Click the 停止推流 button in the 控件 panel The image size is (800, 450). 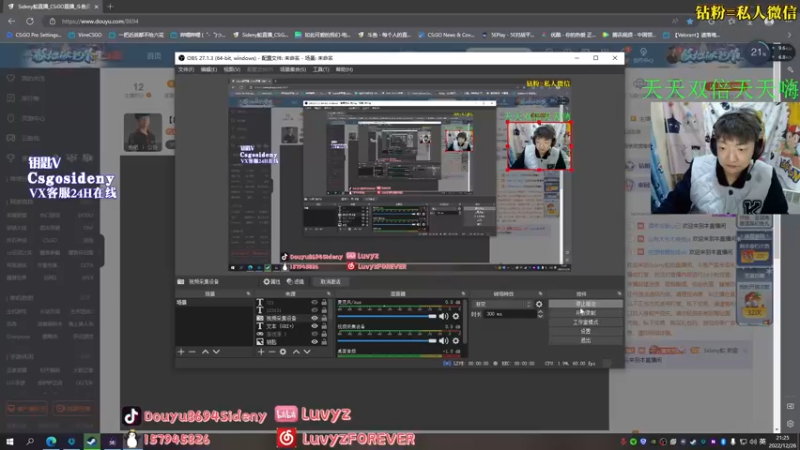[x=586, y=304]
